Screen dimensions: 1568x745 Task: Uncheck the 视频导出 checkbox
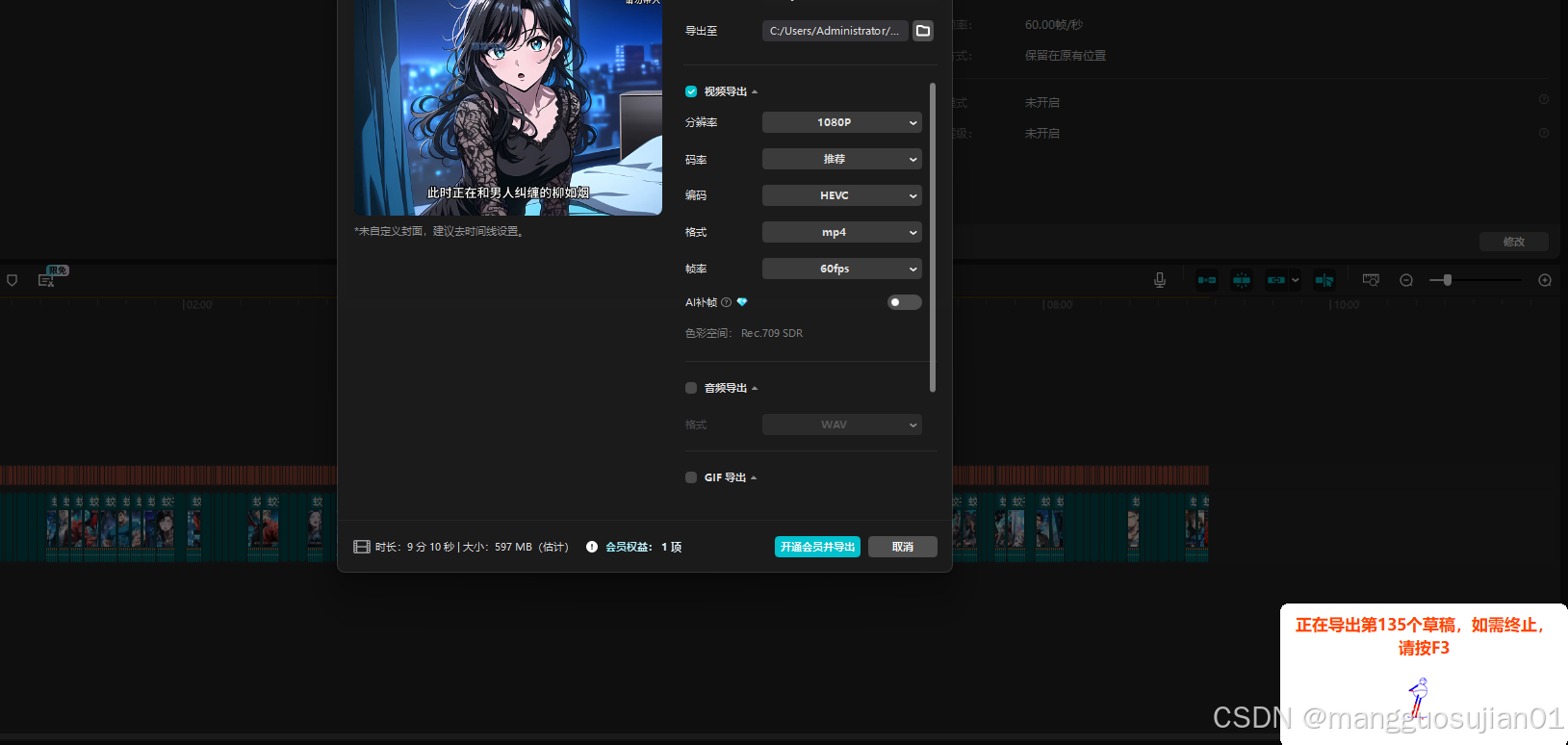pyautogui.click(x=691, y=91)
